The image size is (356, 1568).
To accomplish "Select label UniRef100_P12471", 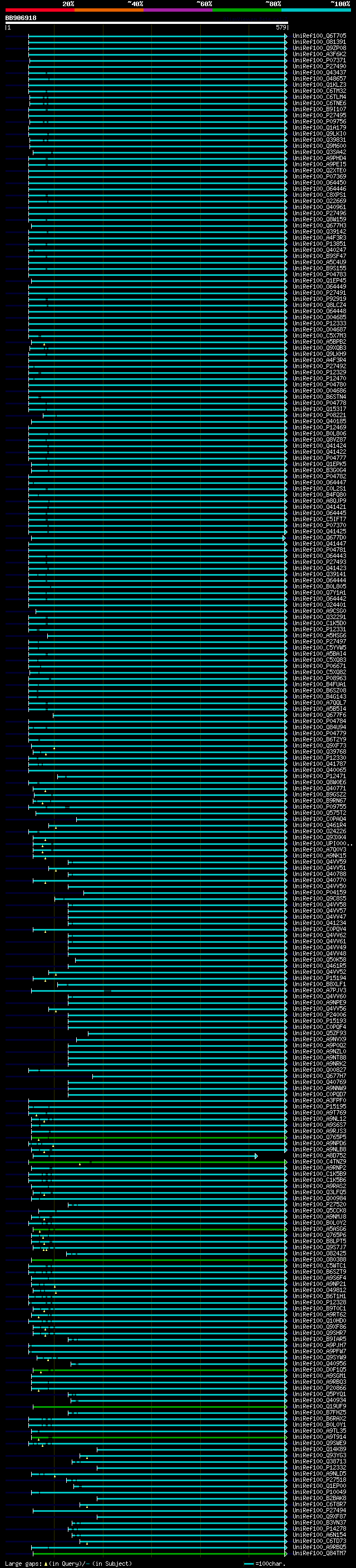I will tap(319, 776).
